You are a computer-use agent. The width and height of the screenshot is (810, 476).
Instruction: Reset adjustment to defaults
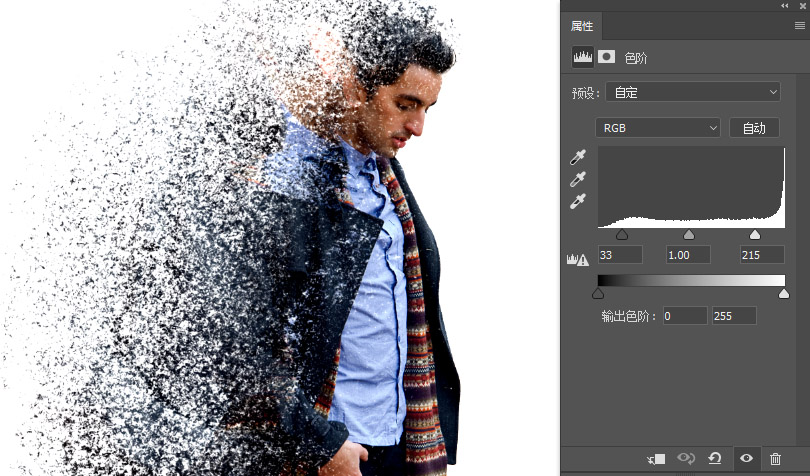715,458
